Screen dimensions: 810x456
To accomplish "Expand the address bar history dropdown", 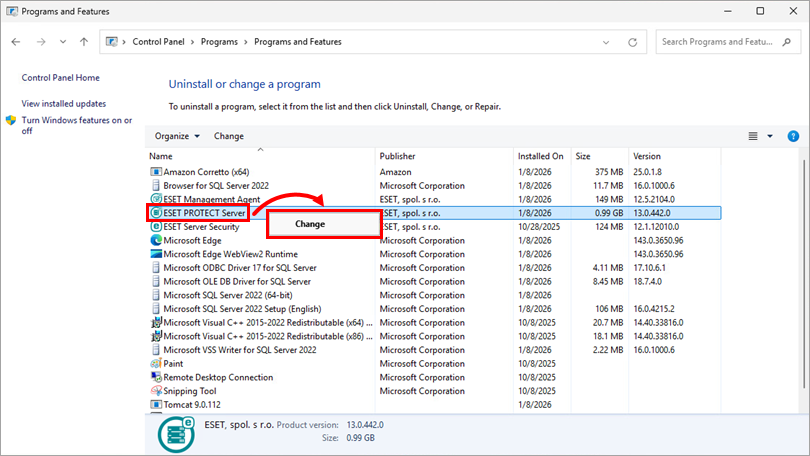I will pos(608,42).
